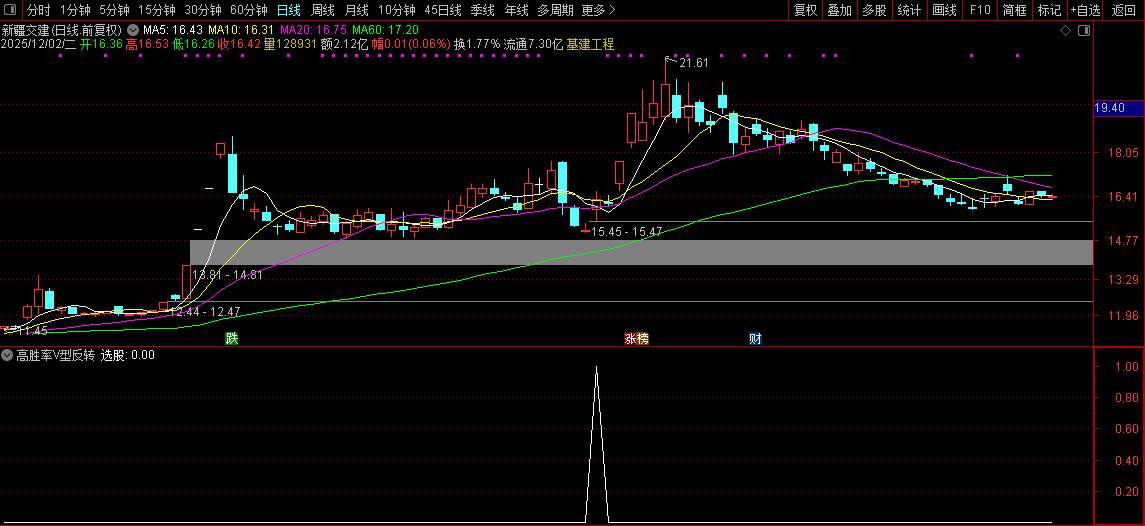The height and width of the screenshot is (526, 1145).
Task: Switch to the 分时 chart tab
Action: [x=38, y=10]
